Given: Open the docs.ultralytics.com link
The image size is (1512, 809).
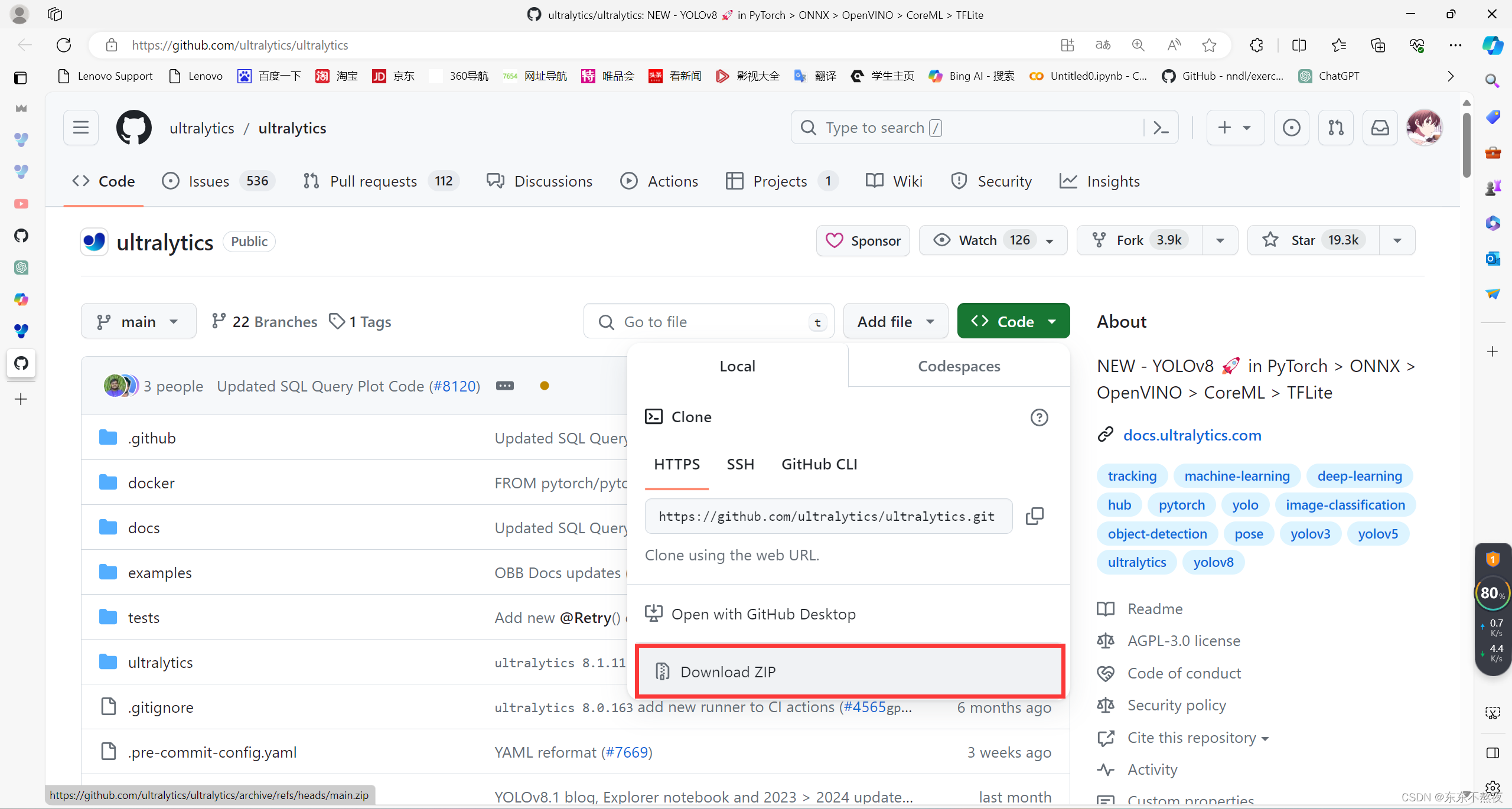Looking at the screenshot, I should click(x=1192, y=435).
